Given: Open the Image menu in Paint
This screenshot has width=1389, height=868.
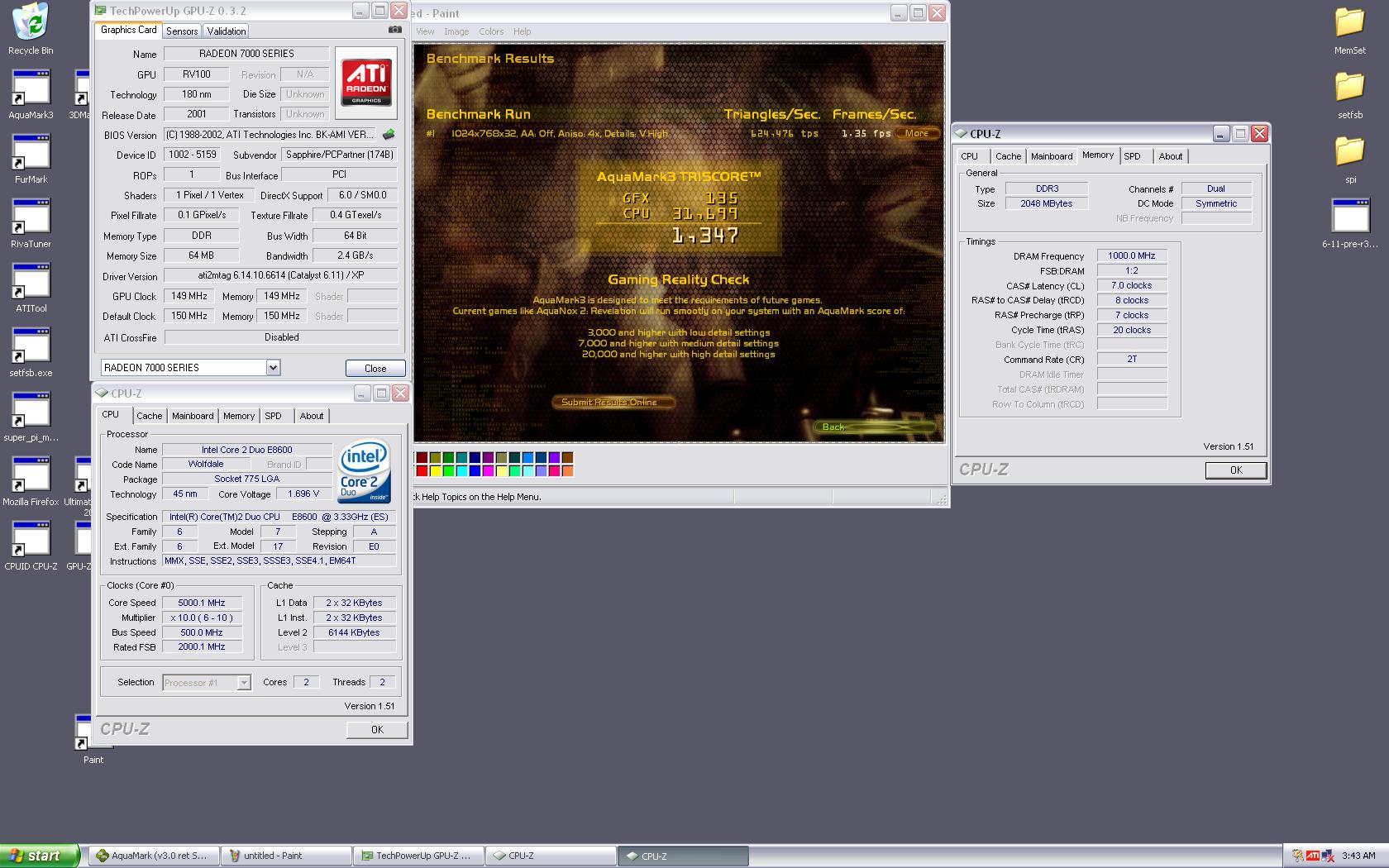Looking at the screenshot, I should coord(456,31).
